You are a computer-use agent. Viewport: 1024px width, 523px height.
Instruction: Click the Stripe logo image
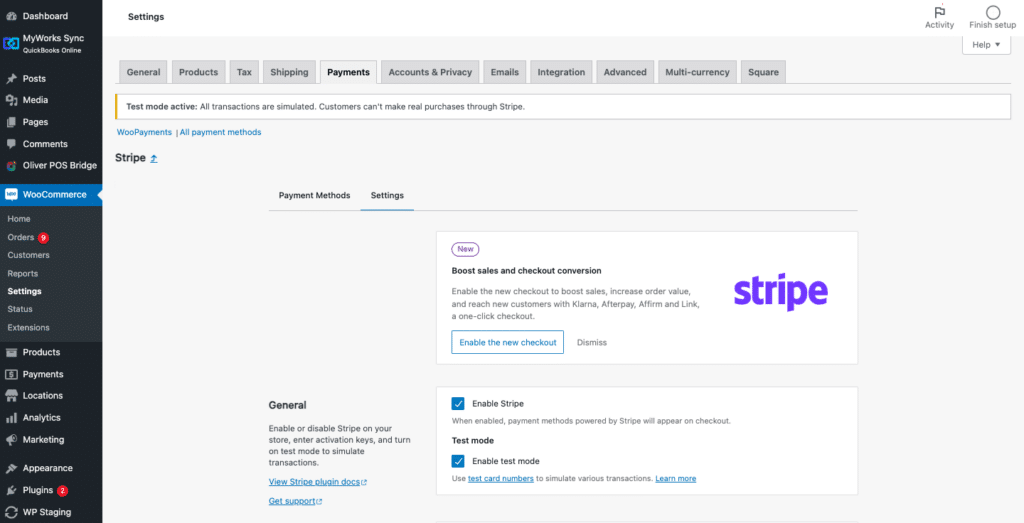point(780,292)
